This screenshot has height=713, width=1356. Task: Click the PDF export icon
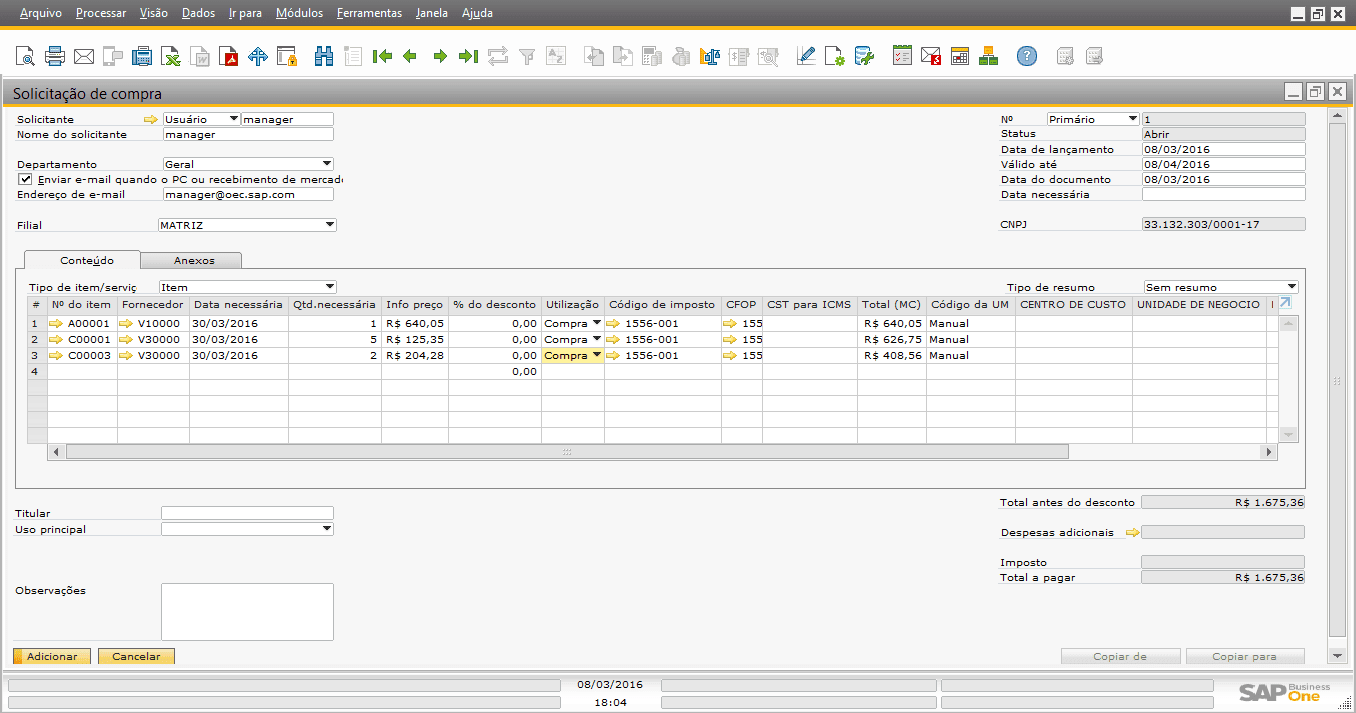click(229, 56)
